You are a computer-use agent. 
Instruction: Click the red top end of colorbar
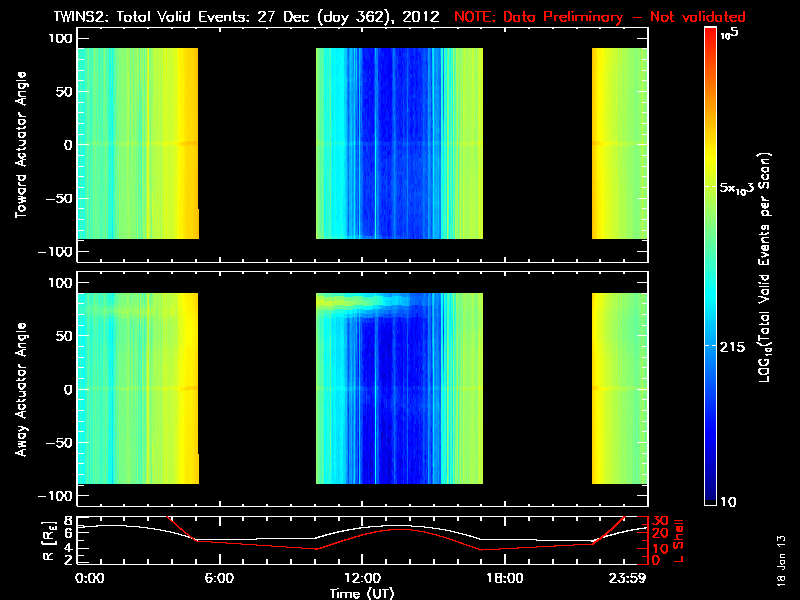710,35
